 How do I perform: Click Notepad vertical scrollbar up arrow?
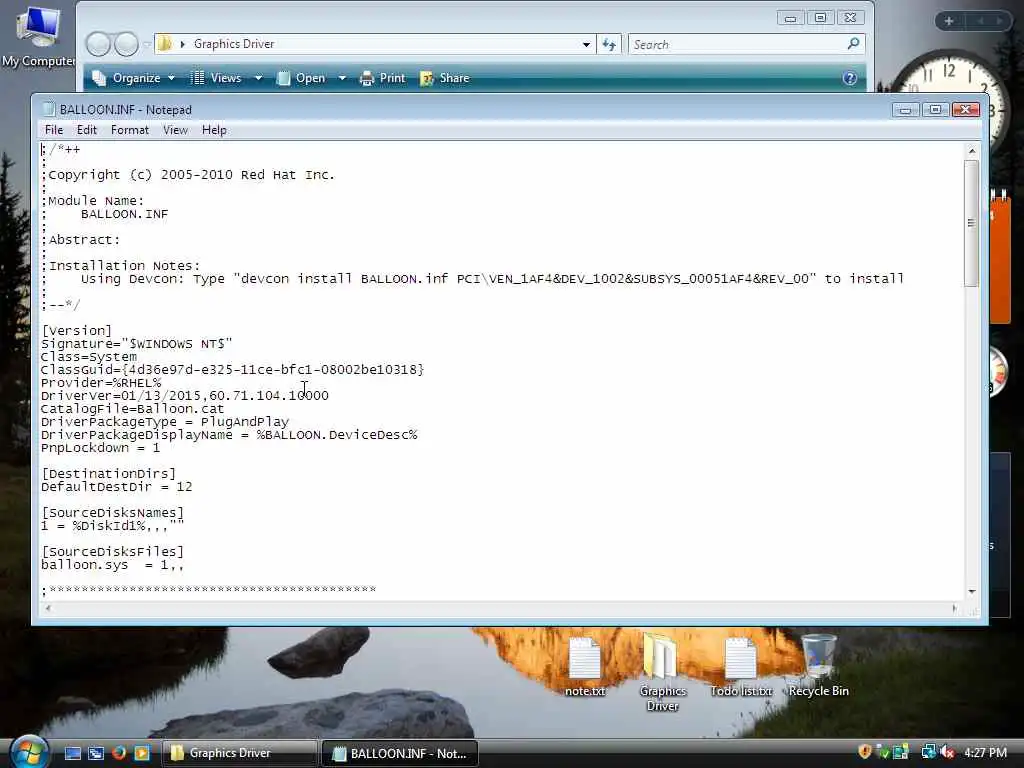[x=972, y=151]
